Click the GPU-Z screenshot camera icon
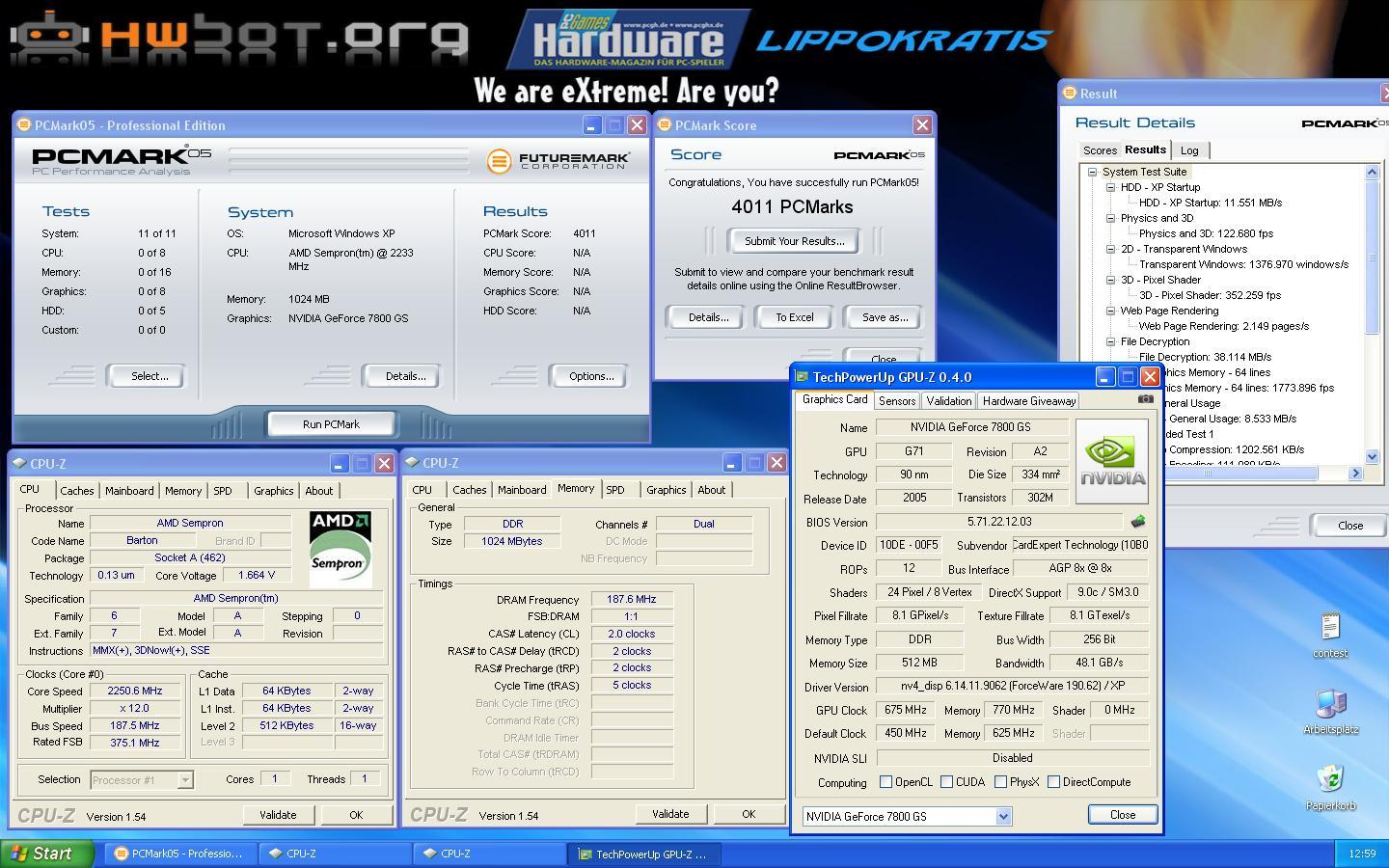The image size is (1389, 868). tap(1145, 398)
